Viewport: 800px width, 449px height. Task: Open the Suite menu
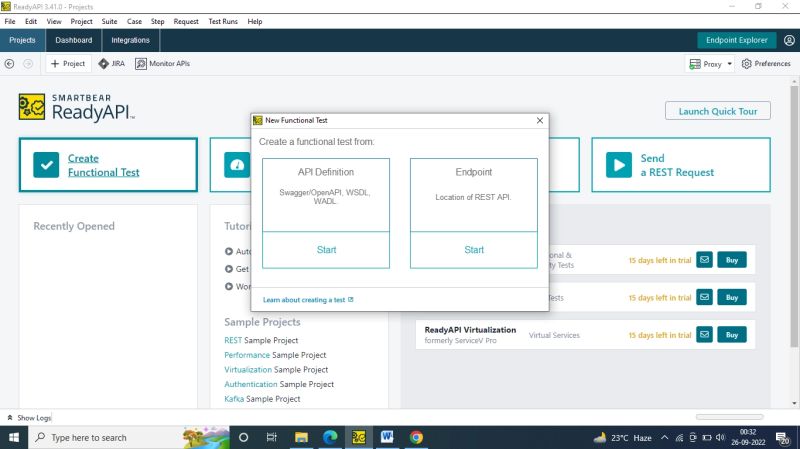click(x=109, y=21)
